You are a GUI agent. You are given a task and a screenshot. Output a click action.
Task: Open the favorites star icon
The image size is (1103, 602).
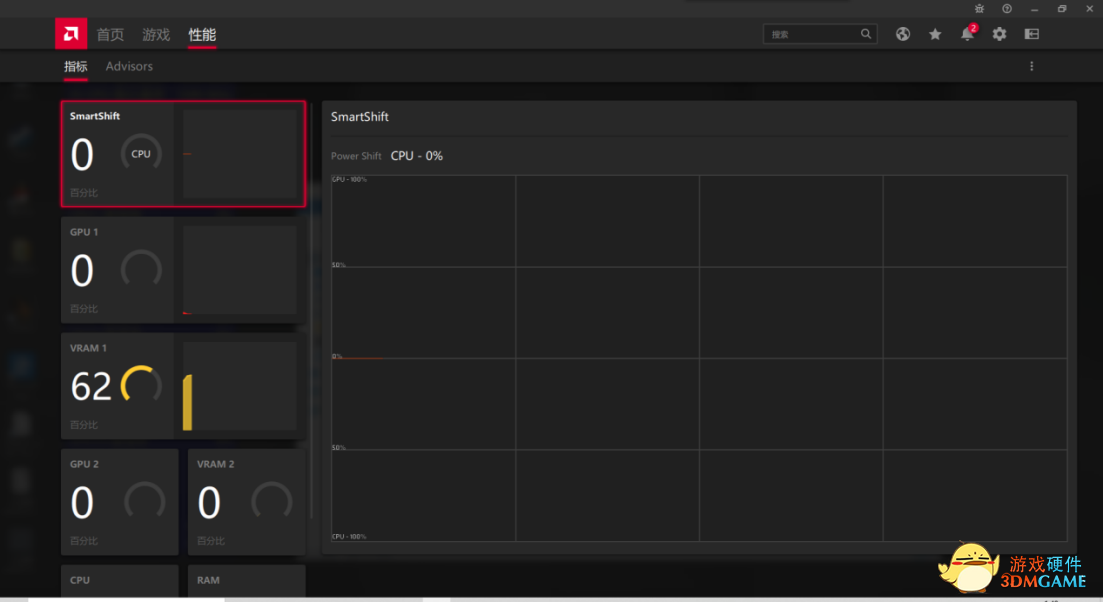coord(935,34)
